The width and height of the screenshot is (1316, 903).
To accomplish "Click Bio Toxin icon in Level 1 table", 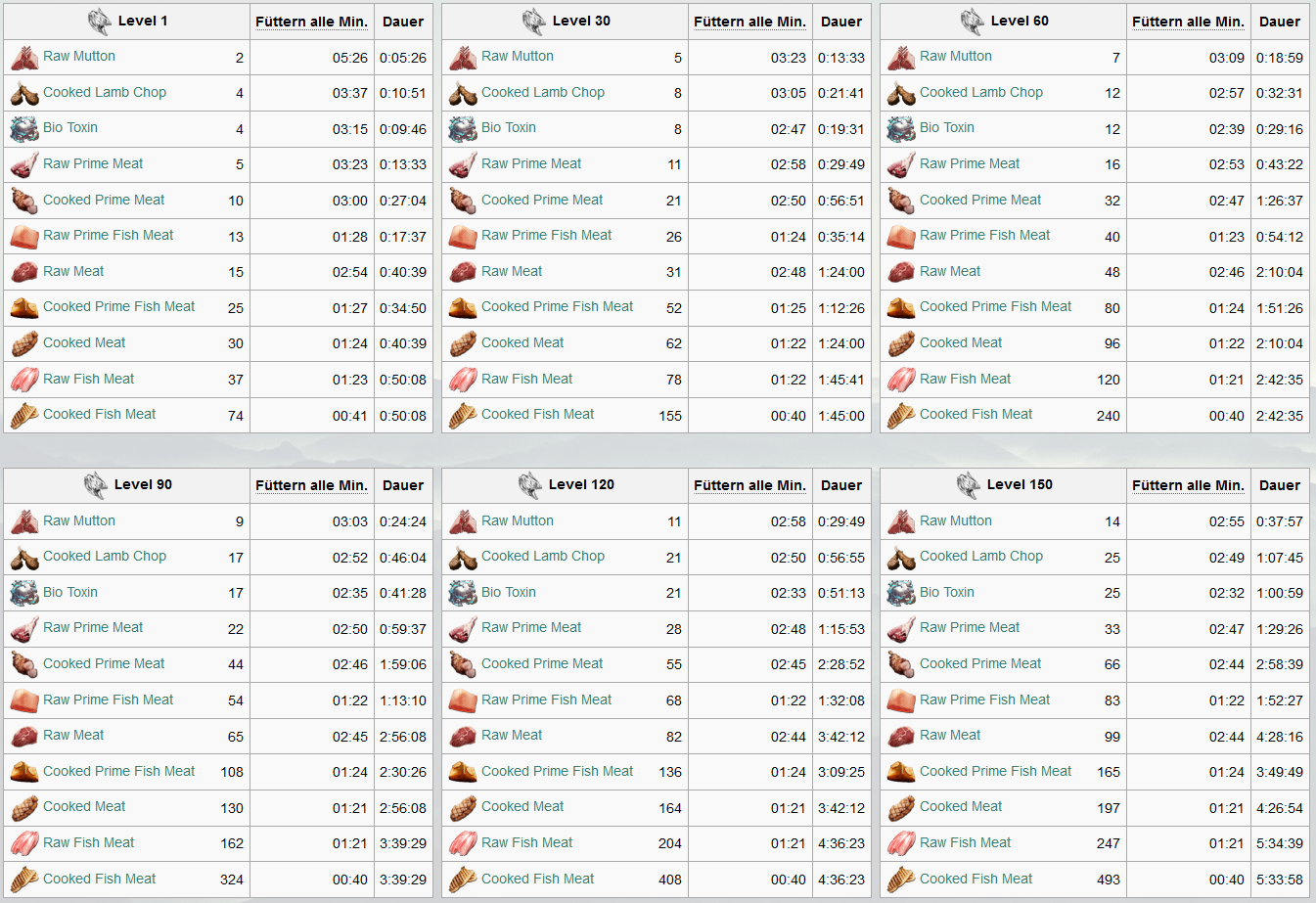I will [x=24, y=129].
